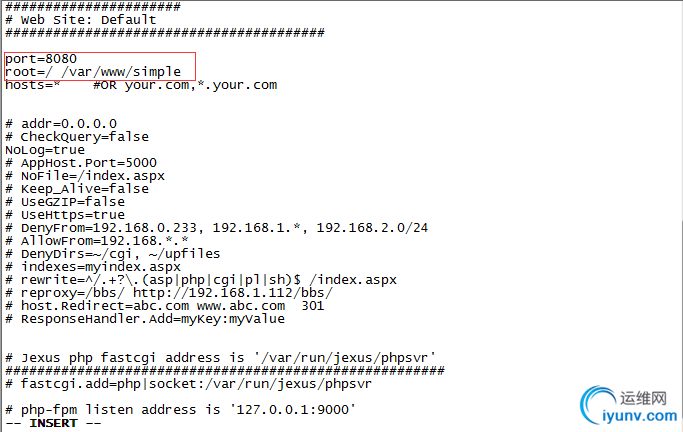Image resolution: width=683 pixels, height=432 pixels.
Task: Click the UseHttps=true line
Action: pyautogui.click(x=65, y=215)
